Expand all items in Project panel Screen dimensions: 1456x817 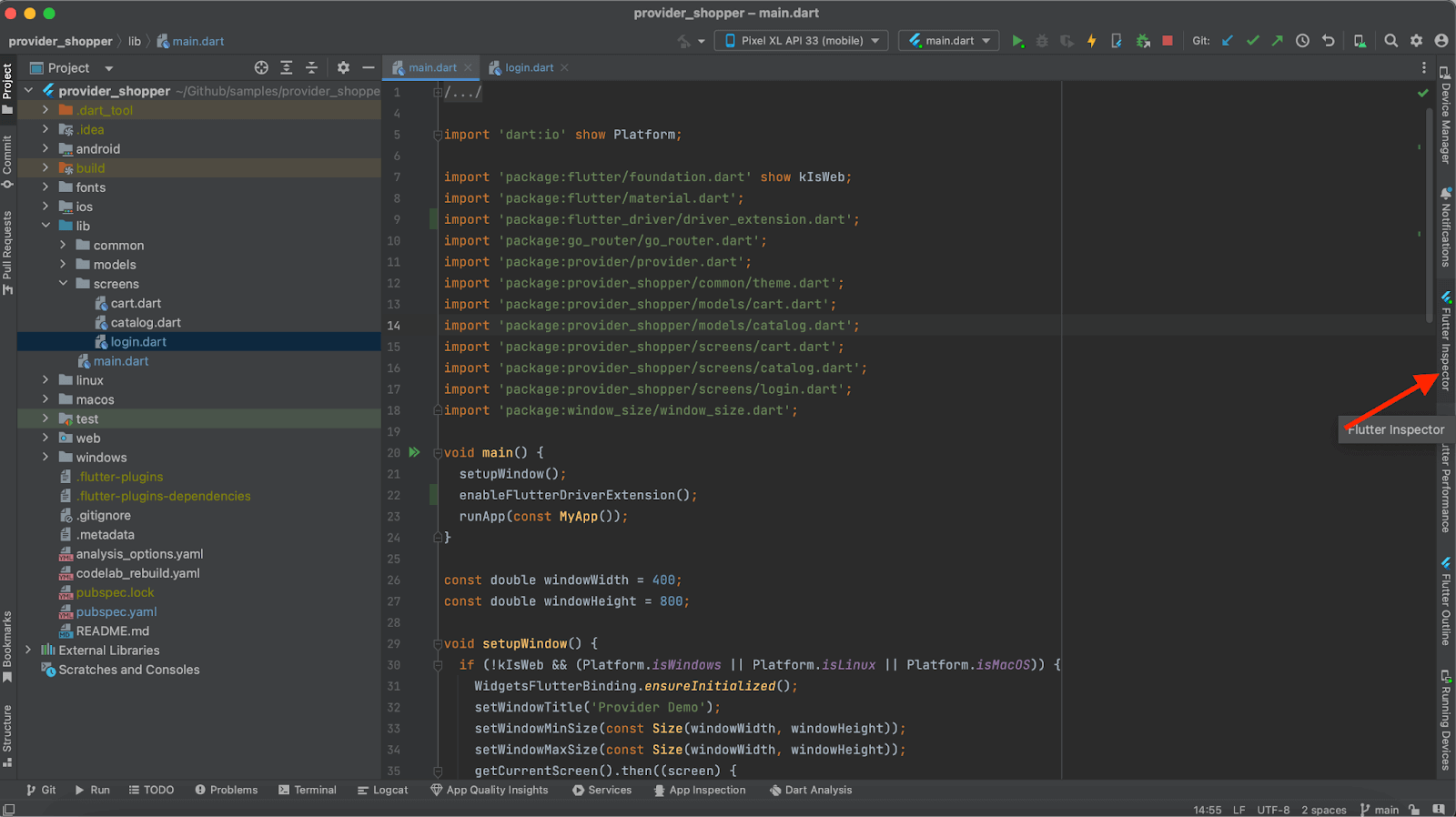287,67
